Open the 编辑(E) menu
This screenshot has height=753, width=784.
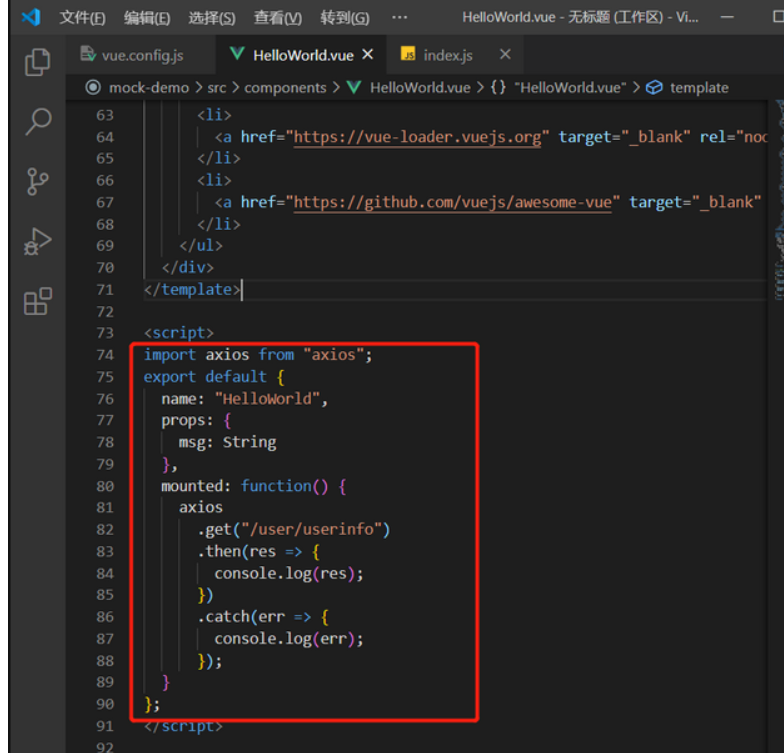coord(147,18)
